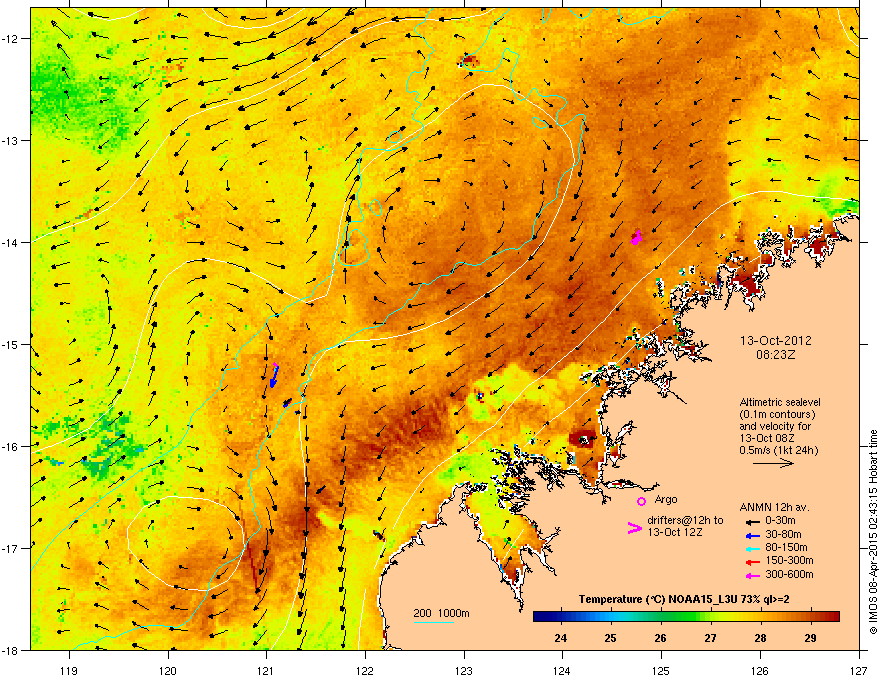The image size is (880, 680).
Task: Click latitude axis label -12
Action: coord(11,38)
